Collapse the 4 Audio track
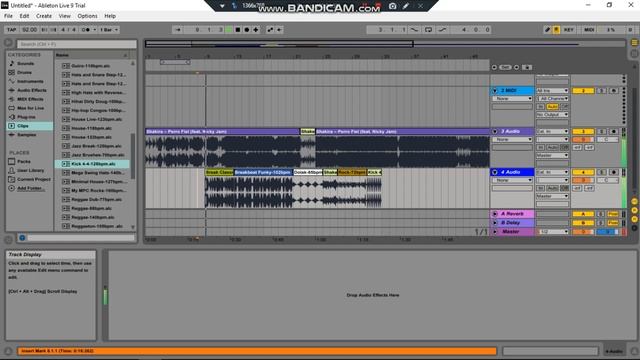 [x=495, y=172]
